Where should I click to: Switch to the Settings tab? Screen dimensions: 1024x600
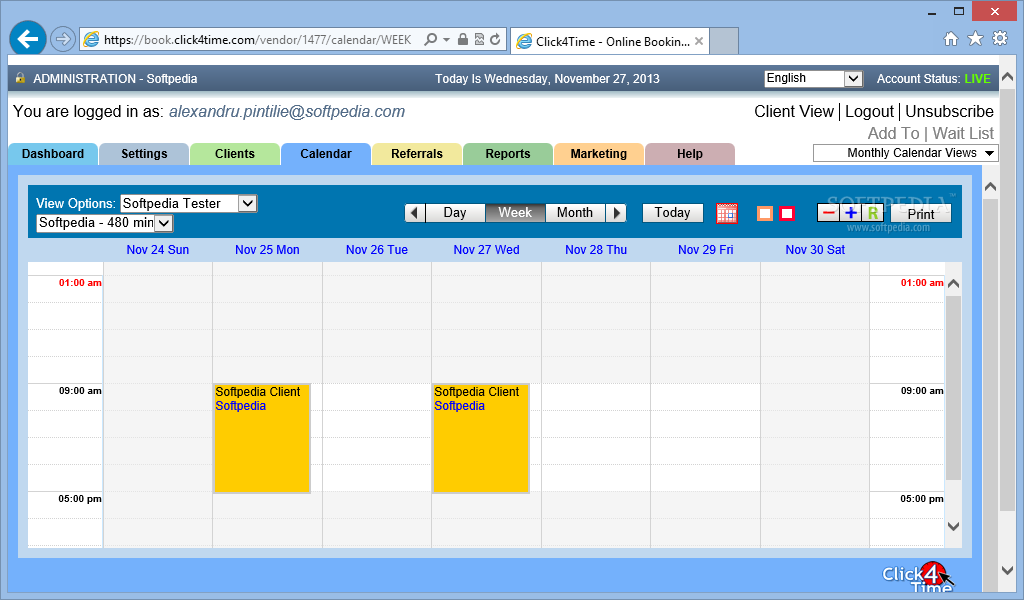[144, 154]
